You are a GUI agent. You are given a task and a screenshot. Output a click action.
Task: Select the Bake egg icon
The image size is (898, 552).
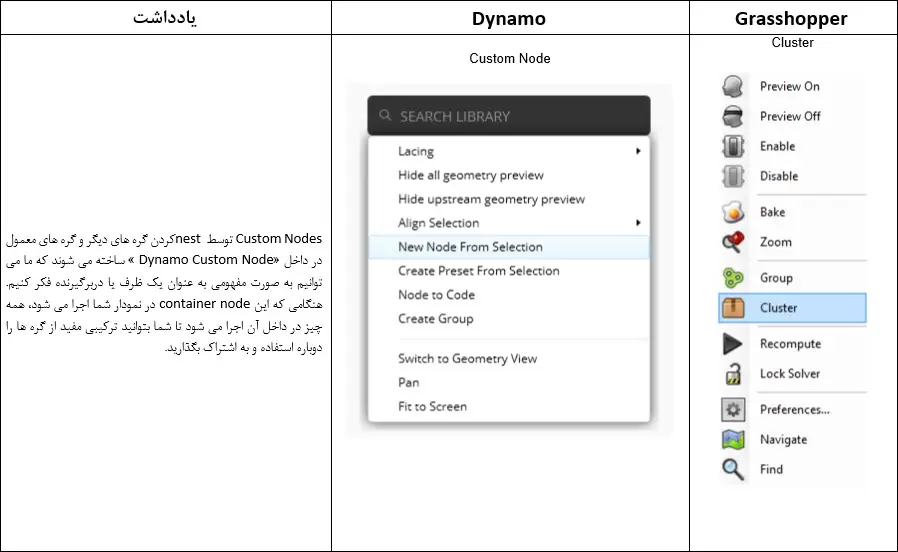pyautogui.click(x=733, y=212)
